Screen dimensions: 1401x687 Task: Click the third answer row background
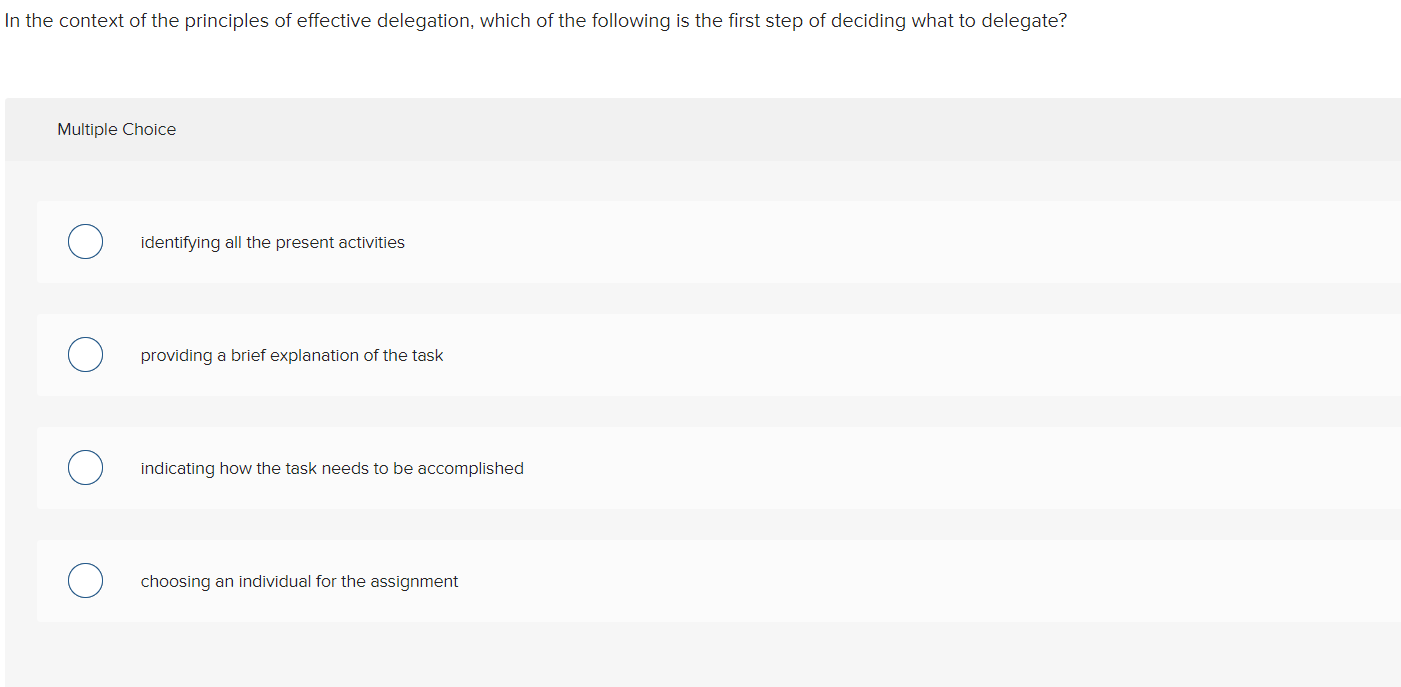click(700, 467)
